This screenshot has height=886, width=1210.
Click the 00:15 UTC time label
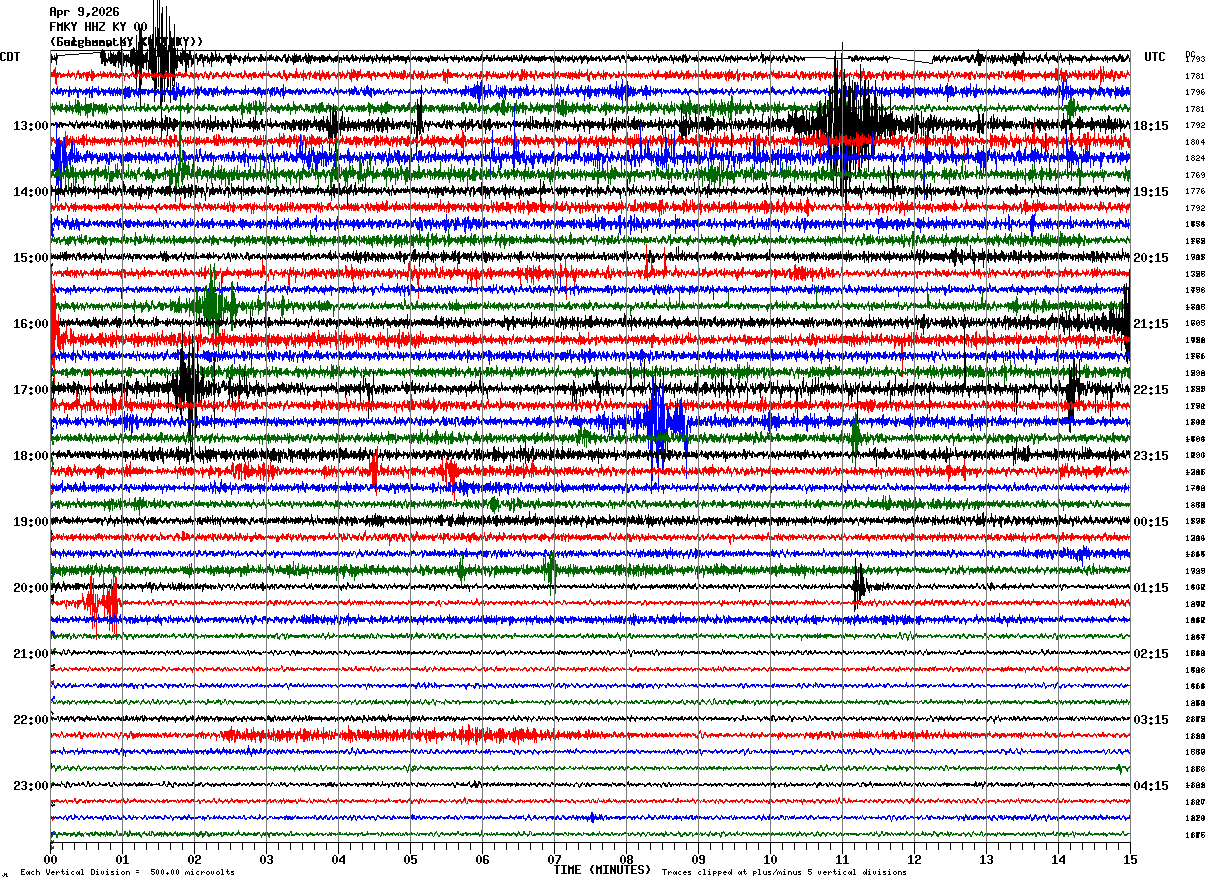click(x=1151, y=522)
